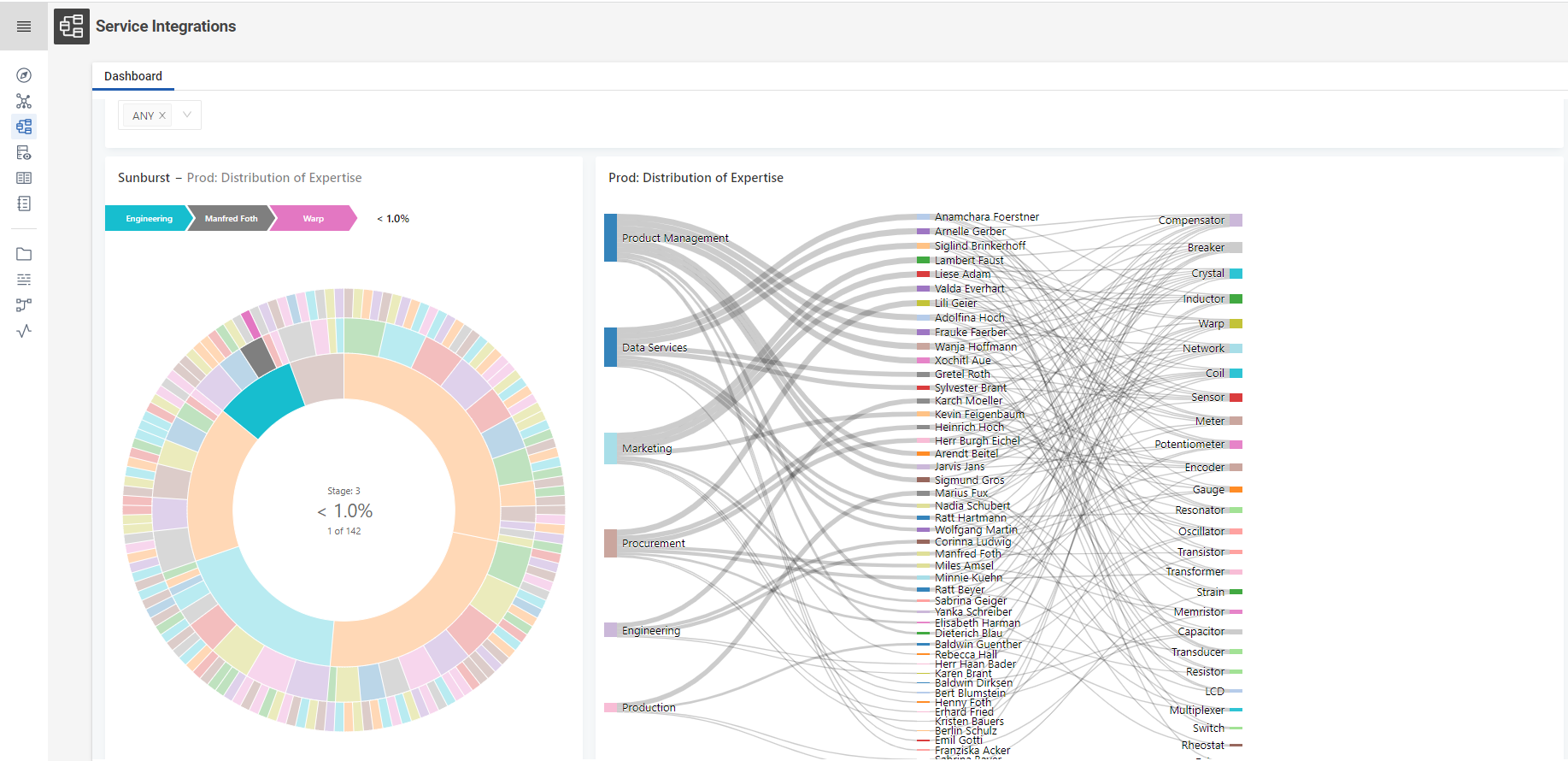1568x761 pixels.
Task: Click the Product Management blue node bar
Action: pos(610,238)
